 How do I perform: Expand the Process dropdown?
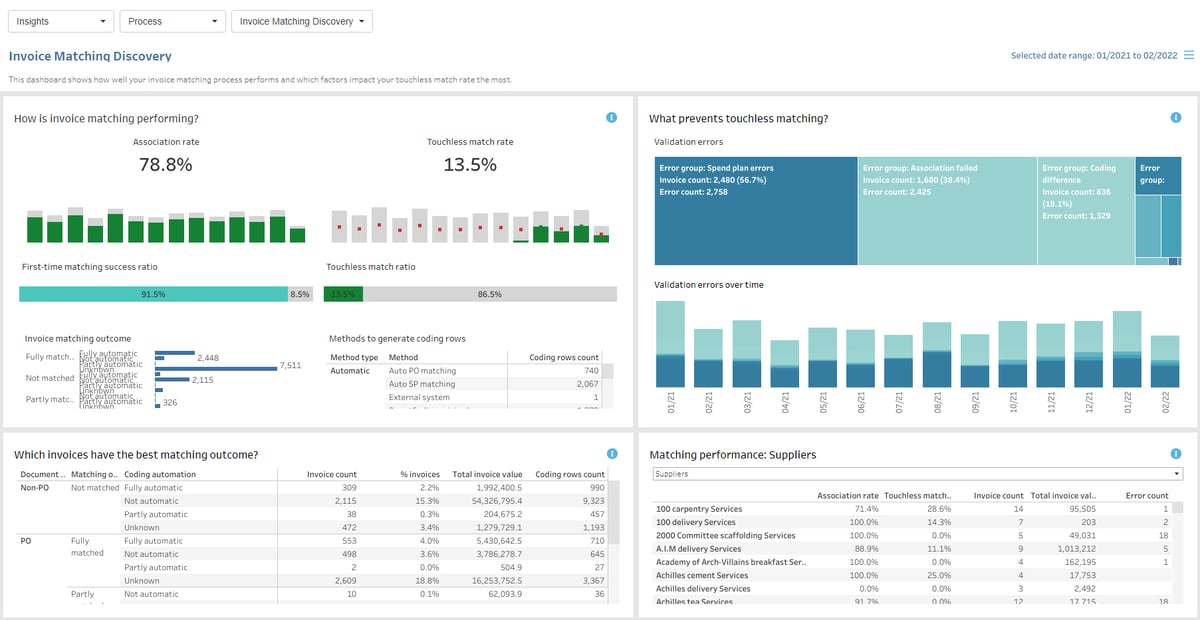point(172,21)
